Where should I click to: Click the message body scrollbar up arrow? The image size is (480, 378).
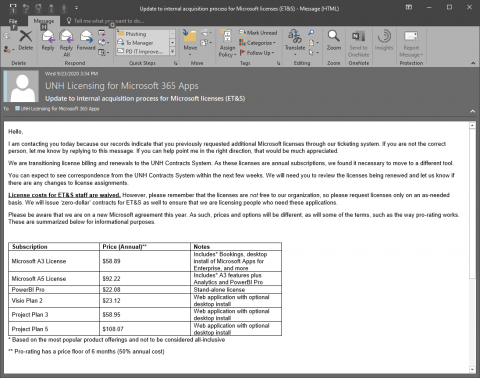(472, 126)
